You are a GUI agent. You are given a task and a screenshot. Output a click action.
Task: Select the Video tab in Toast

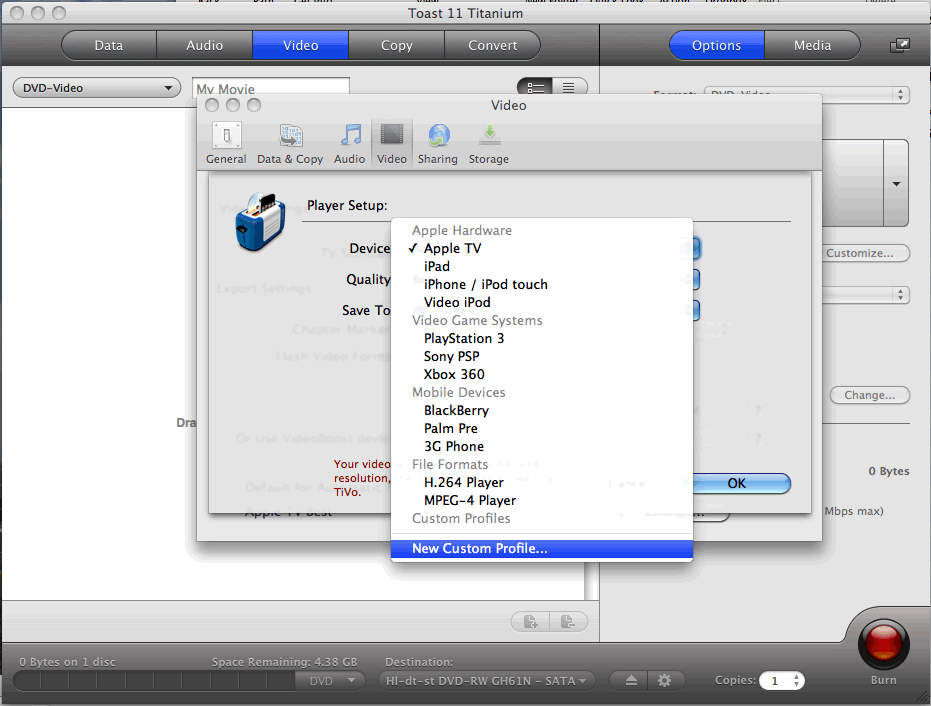(300, 45)
